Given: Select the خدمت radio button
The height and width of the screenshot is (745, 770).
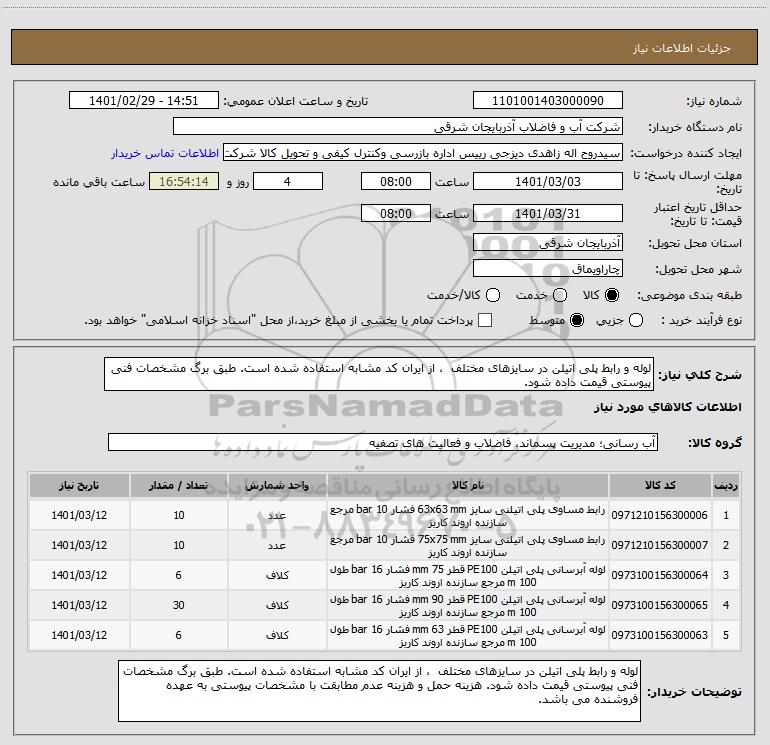Looking at the screenshot, I should pos(560,295).
